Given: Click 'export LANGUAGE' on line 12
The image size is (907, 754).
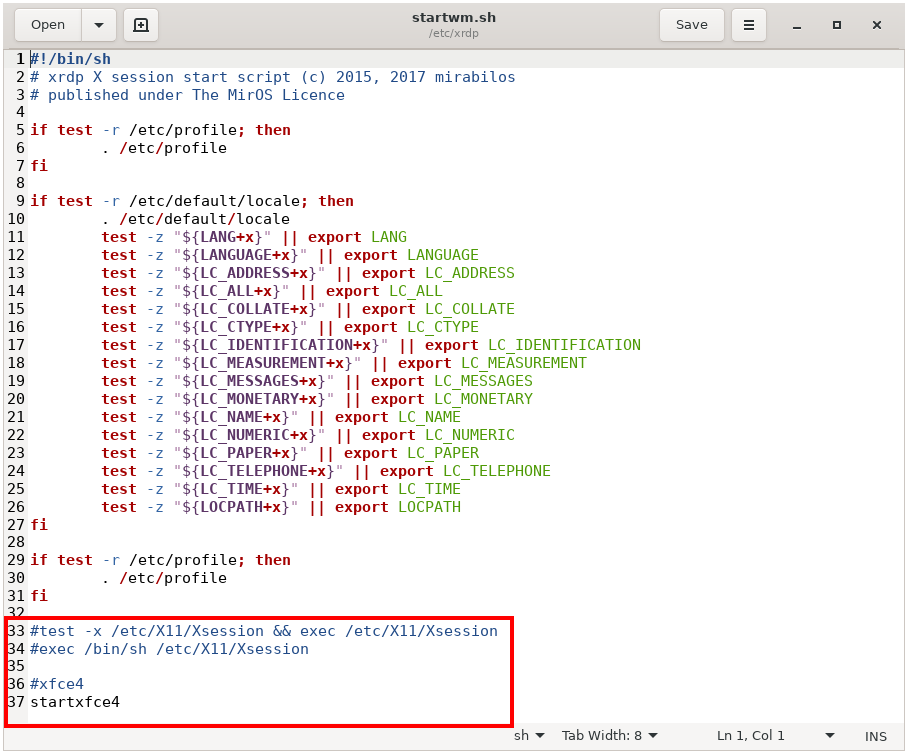Looking at the screenshot, I should [411, 255].
